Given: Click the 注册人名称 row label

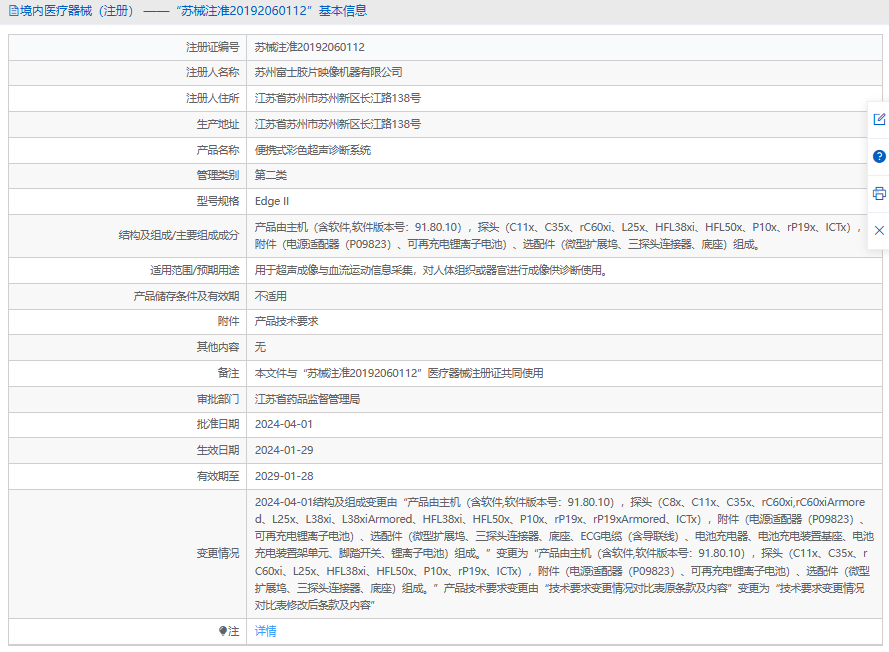Looking at the screenshot, I should [x=213, y=72].
